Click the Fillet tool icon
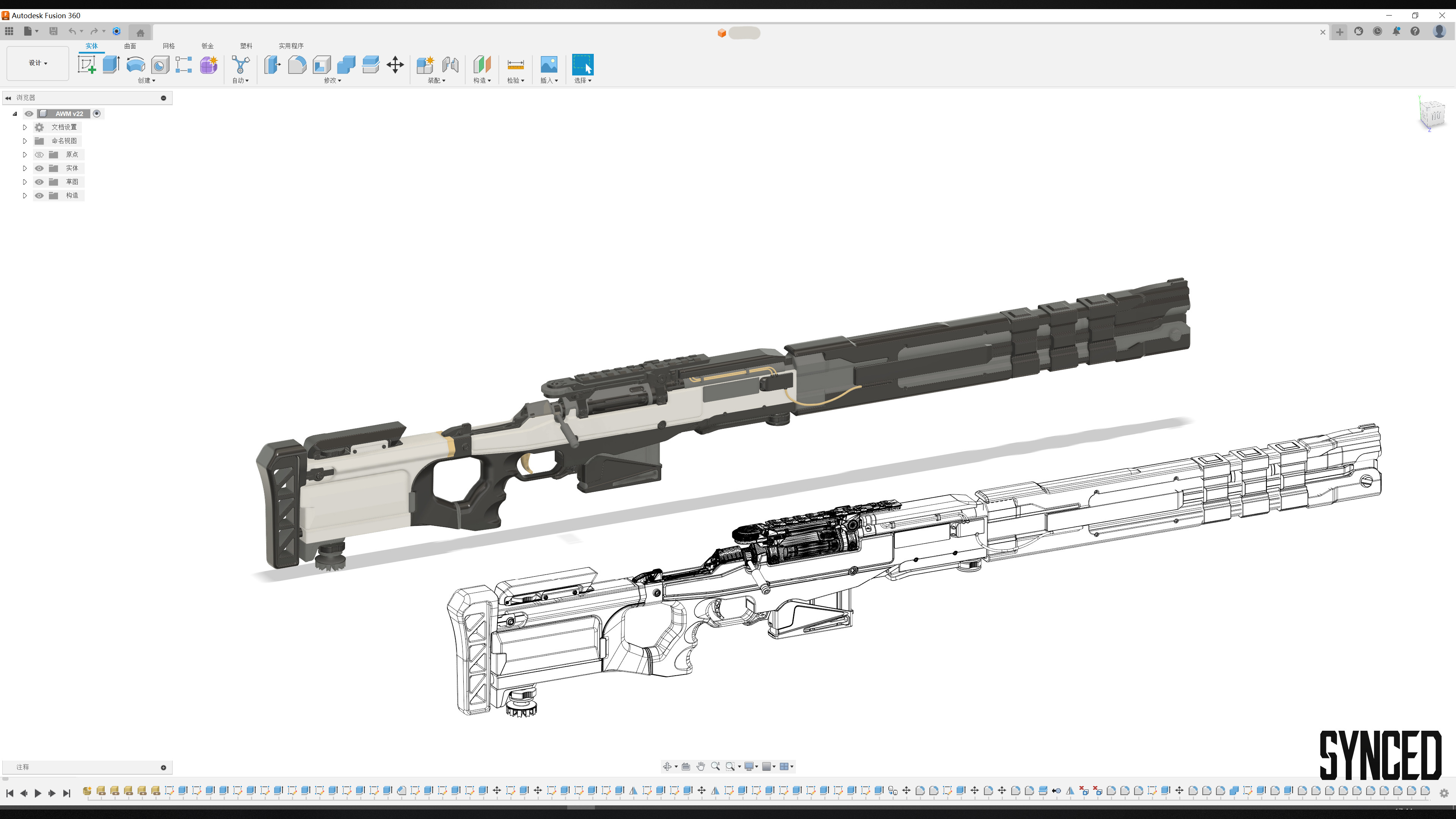 pyautogui.click(x=297, y=64)
